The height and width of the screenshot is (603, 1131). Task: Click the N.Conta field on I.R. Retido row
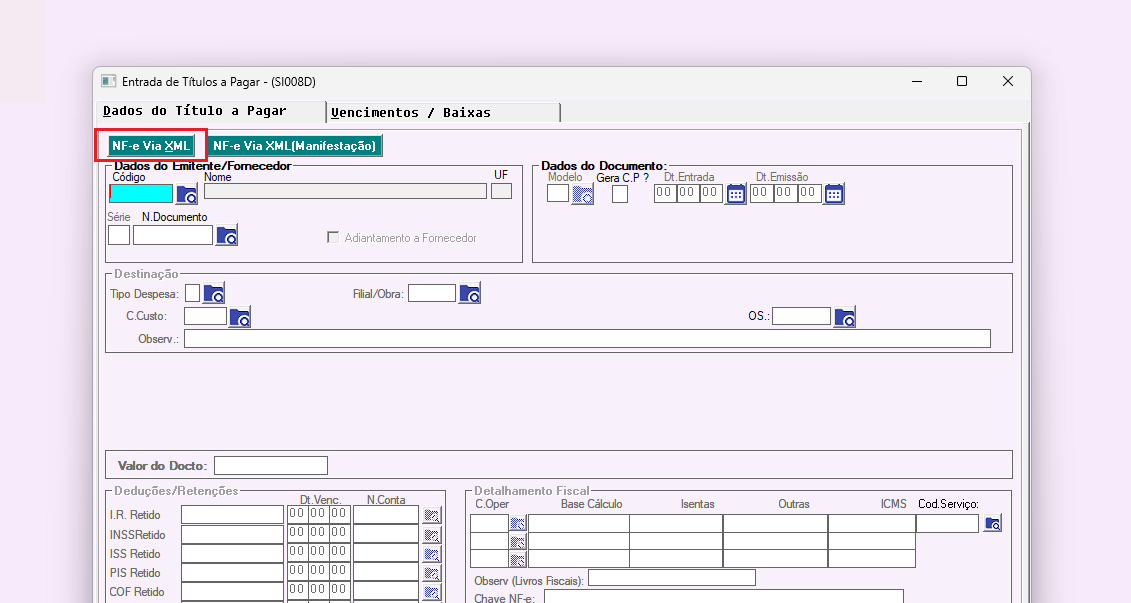click(x=386, y=514)
